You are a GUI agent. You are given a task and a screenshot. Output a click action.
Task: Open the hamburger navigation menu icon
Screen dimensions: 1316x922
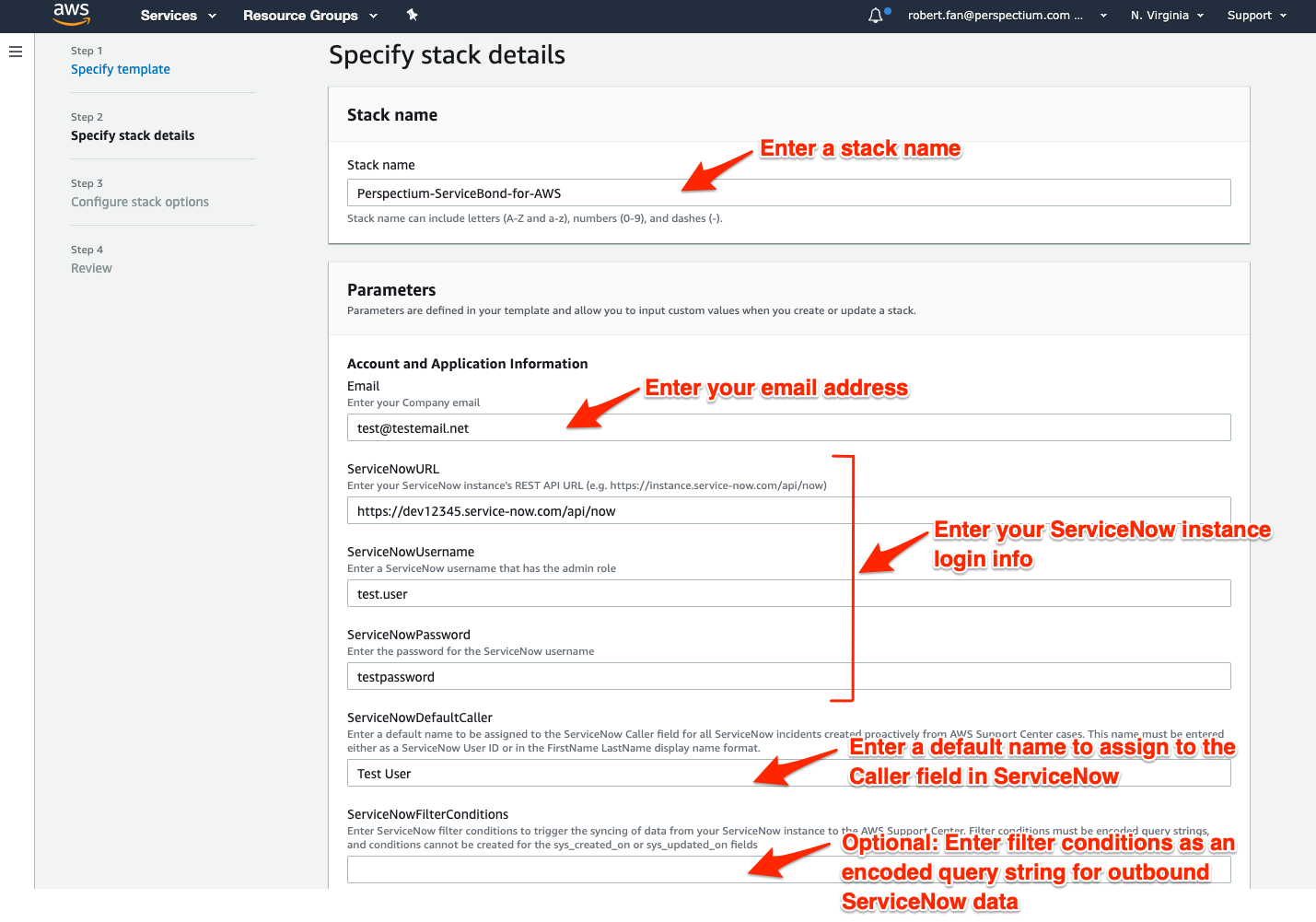click(x=16, y=52)
